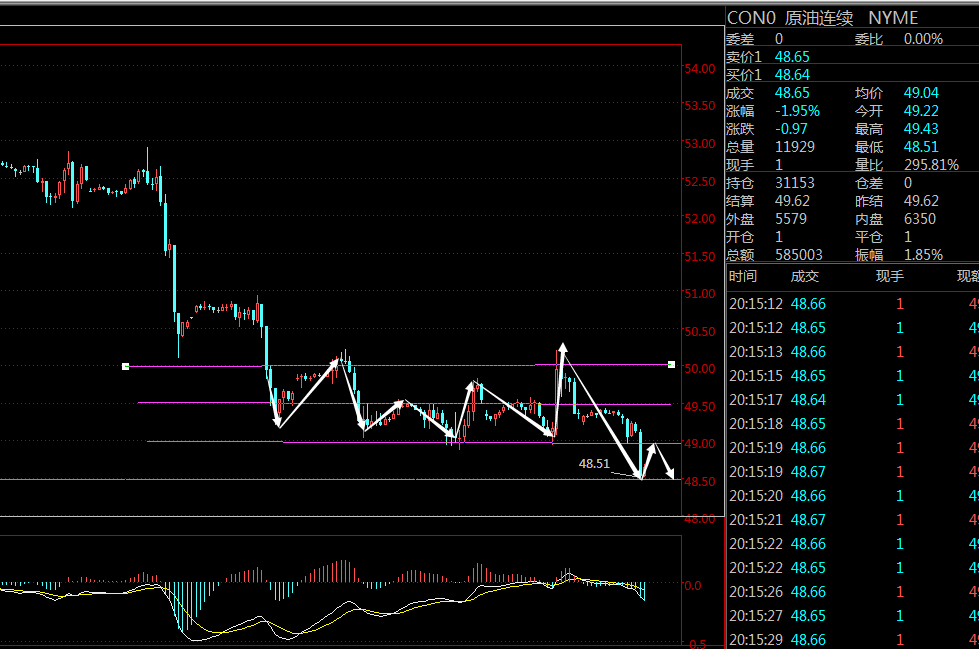Click the 最高 value 49.43 in quote panel
This screenshot has width=979, height=649.
point(921,129)
